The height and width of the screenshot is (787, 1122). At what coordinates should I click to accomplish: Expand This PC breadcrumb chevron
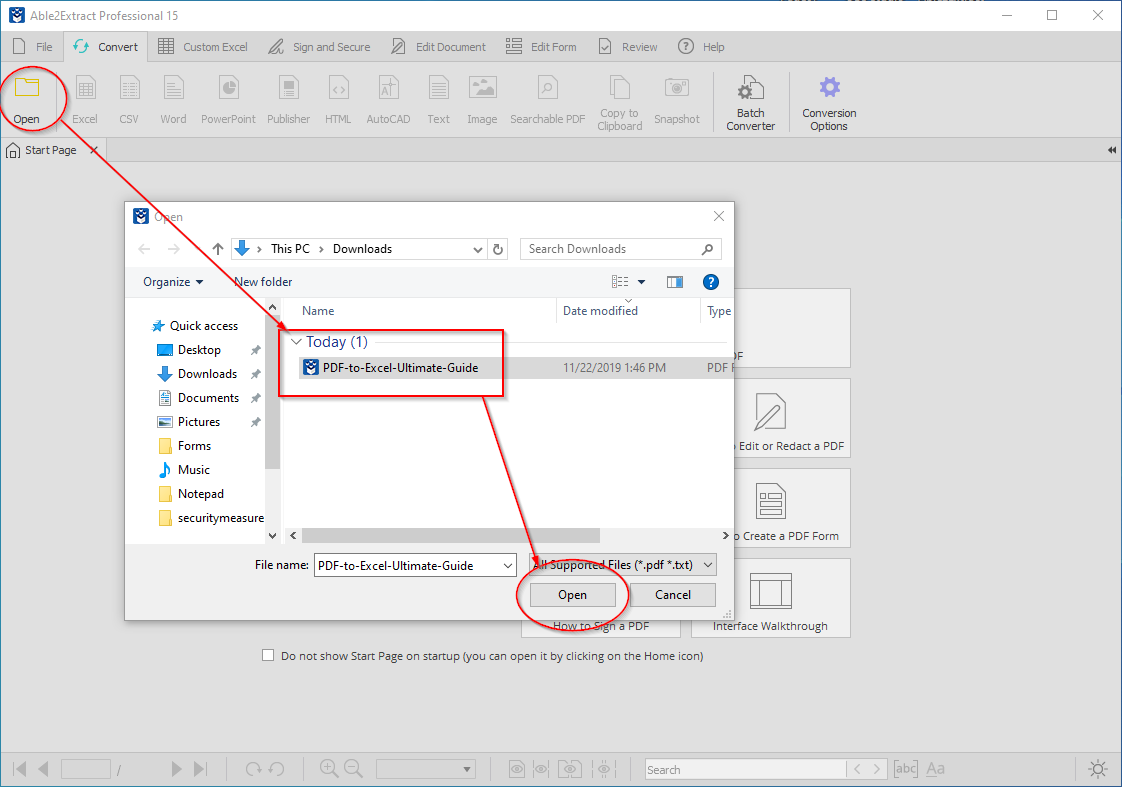321,249
